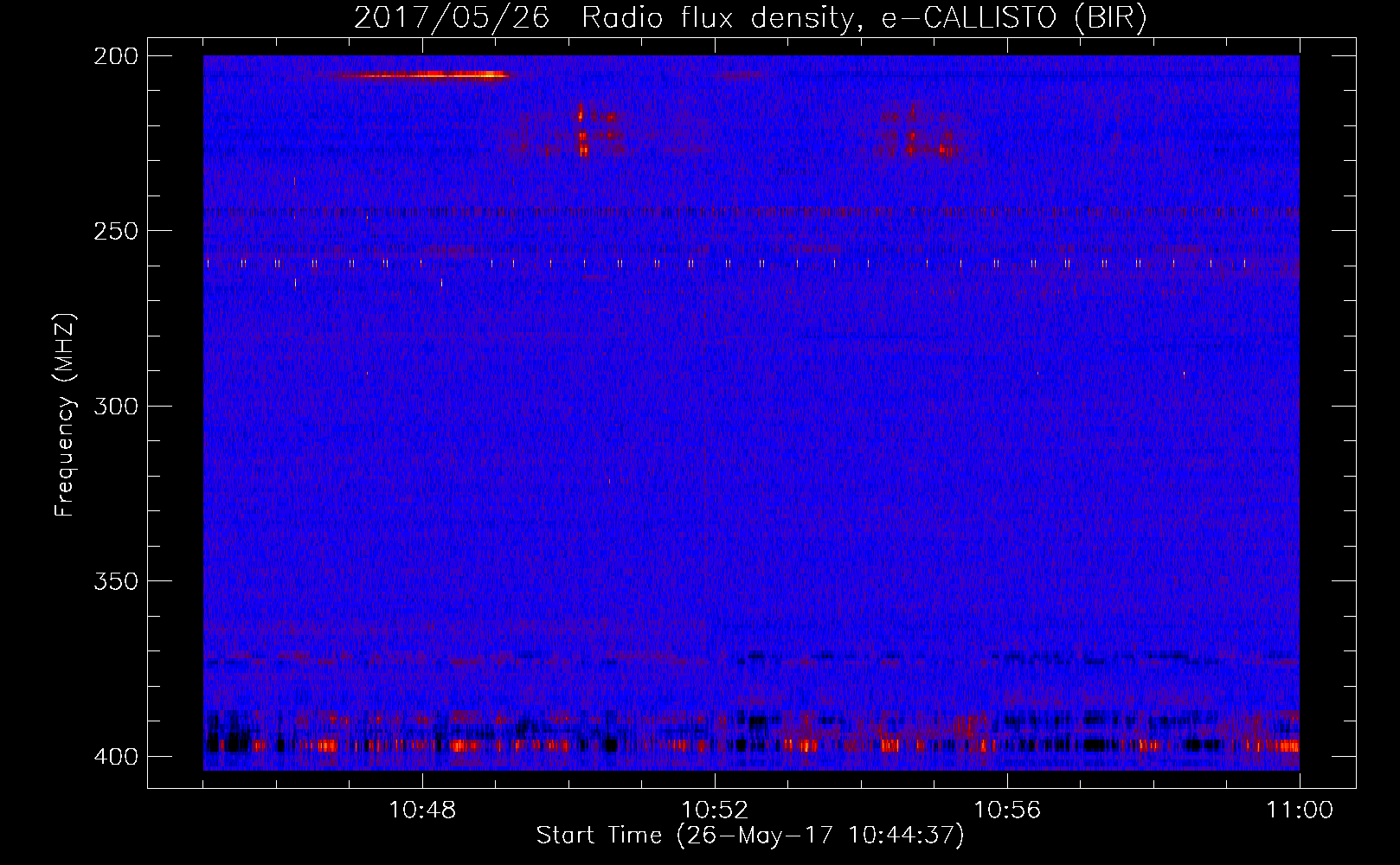Screen dimensions: 1400x865
Task: Click the 10:48 time tick label
Action: click(422, 811)
